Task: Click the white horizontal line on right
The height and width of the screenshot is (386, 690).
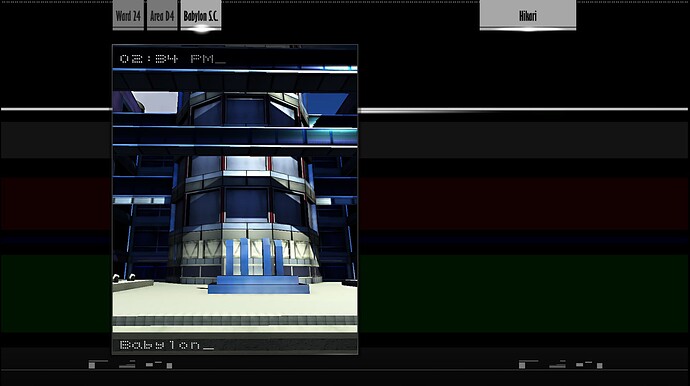Action: [523, 109]
